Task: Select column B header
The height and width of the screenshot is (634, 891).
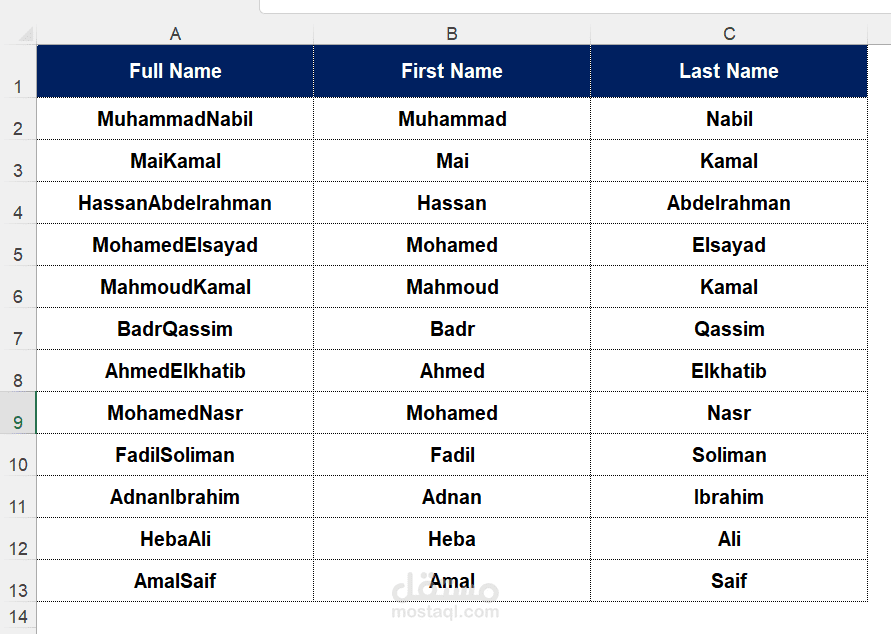Action: click(452, 34)
